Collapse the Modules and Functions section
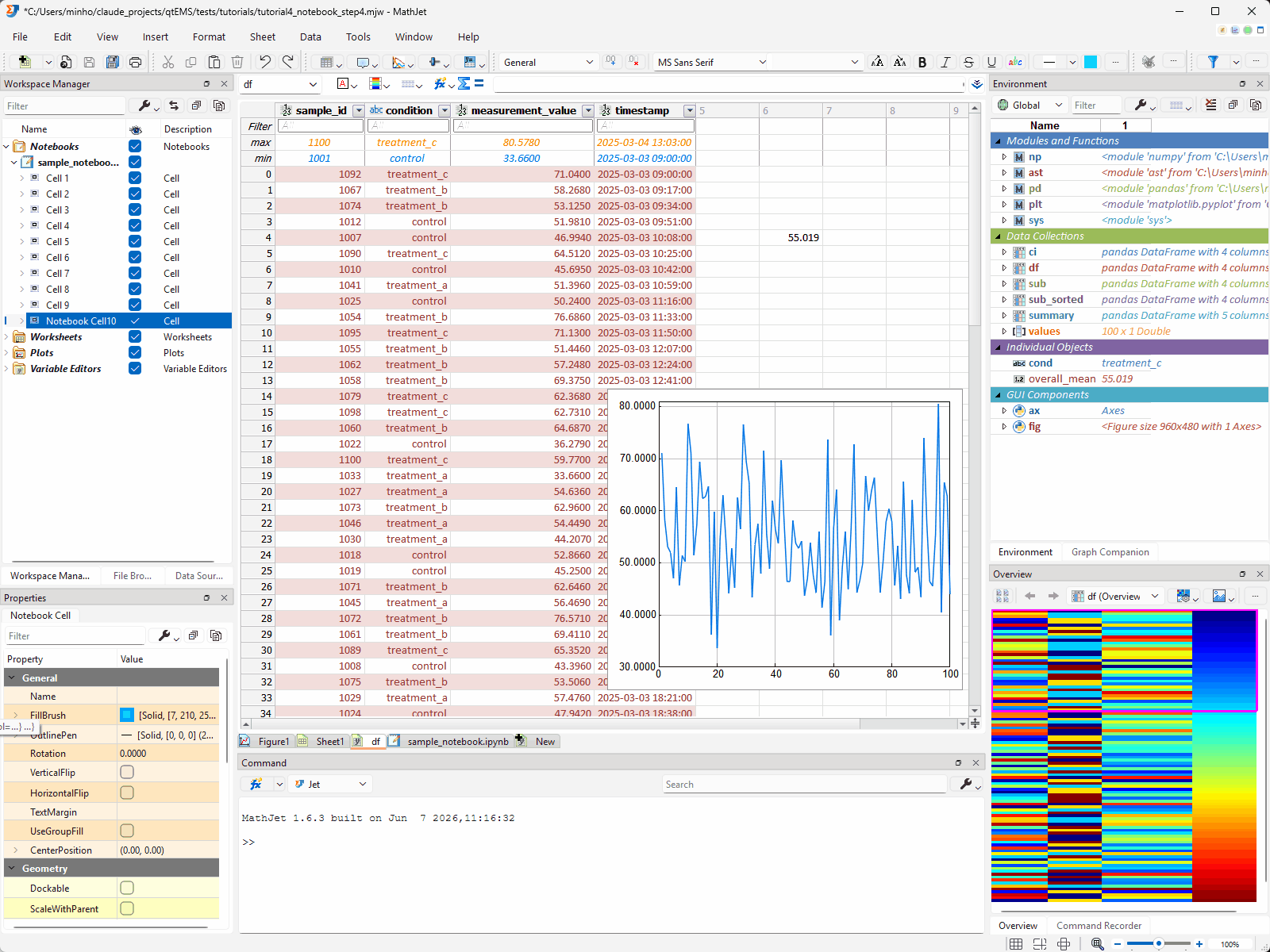1270x952 pixels. 998,141
